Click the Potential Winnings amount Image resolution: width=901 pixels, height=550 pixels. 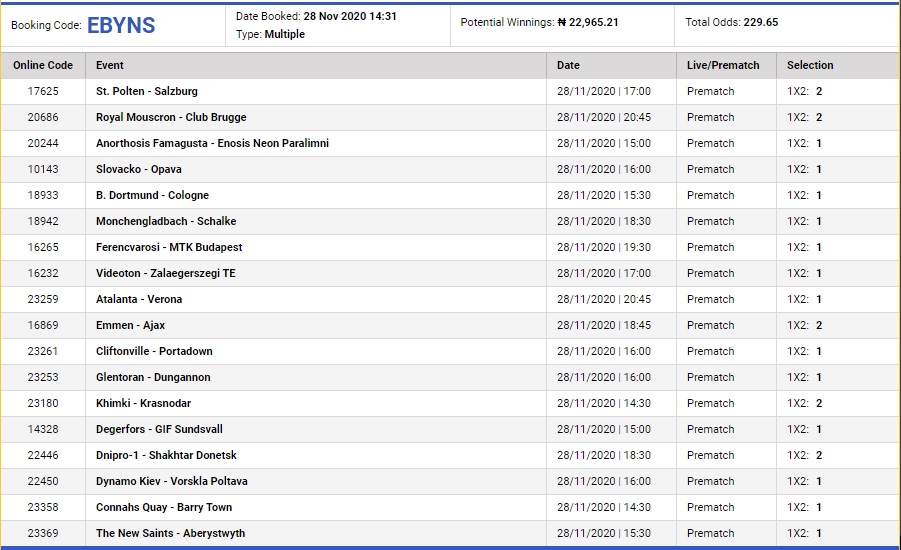[x=588, y=22]
